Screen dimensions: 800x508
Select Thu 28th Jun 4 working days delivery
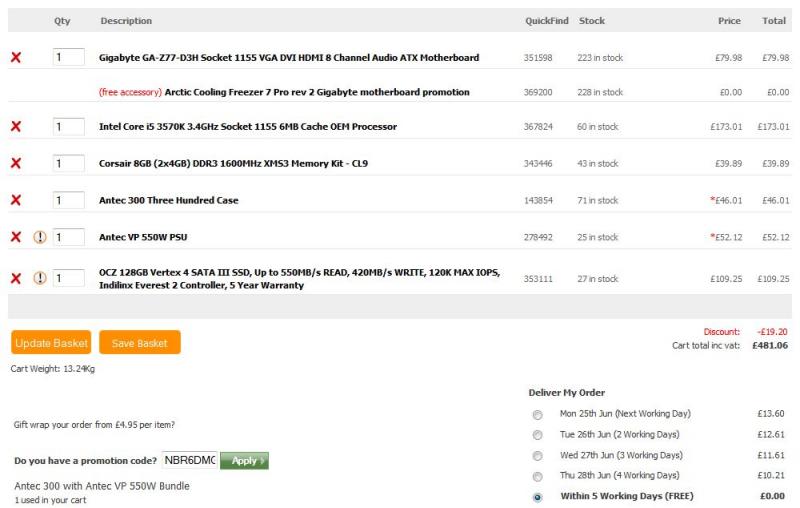[537, 476]
